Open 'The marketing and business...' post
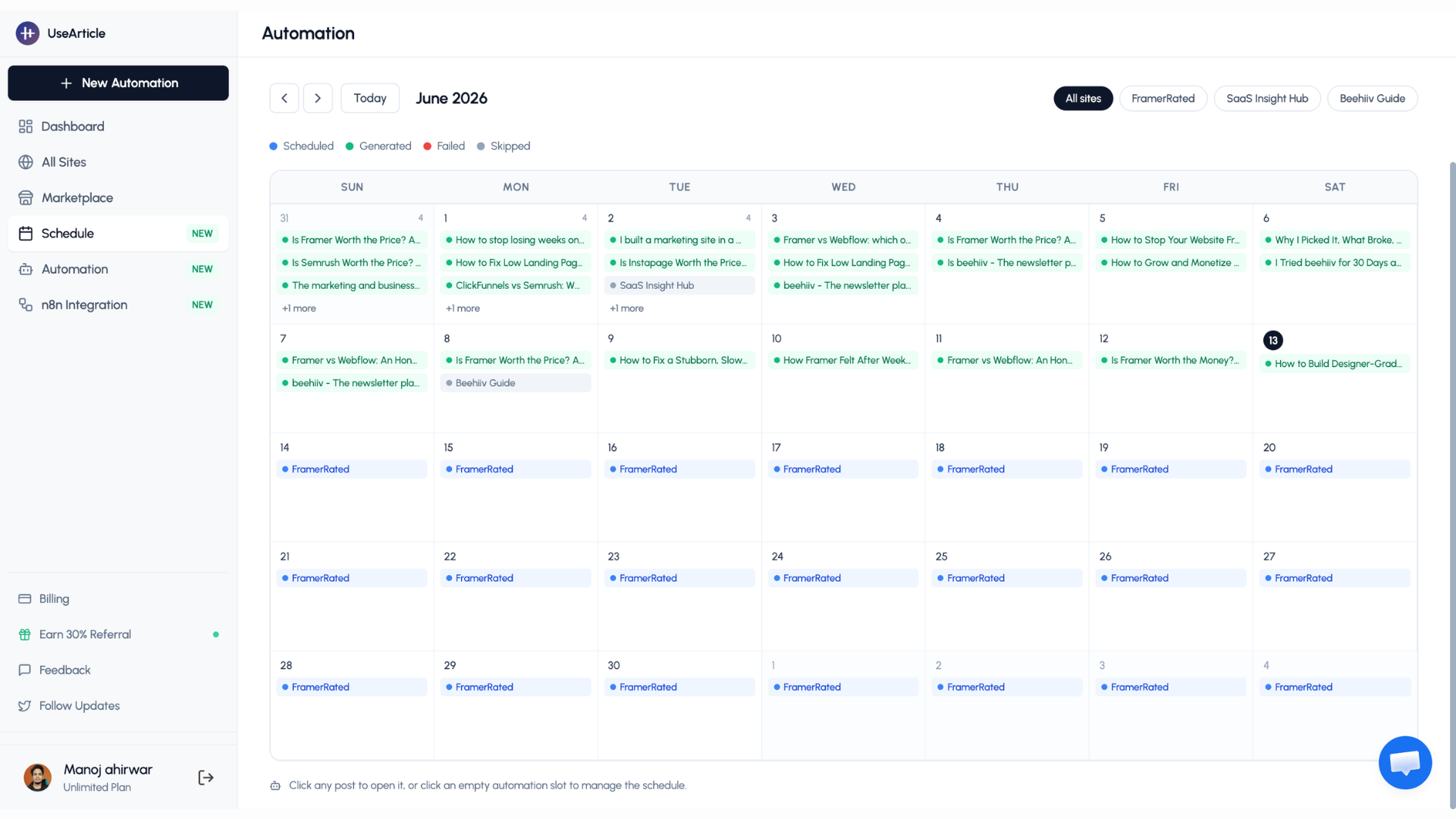This screenshot has width=1456, height=819. (352, 286)
